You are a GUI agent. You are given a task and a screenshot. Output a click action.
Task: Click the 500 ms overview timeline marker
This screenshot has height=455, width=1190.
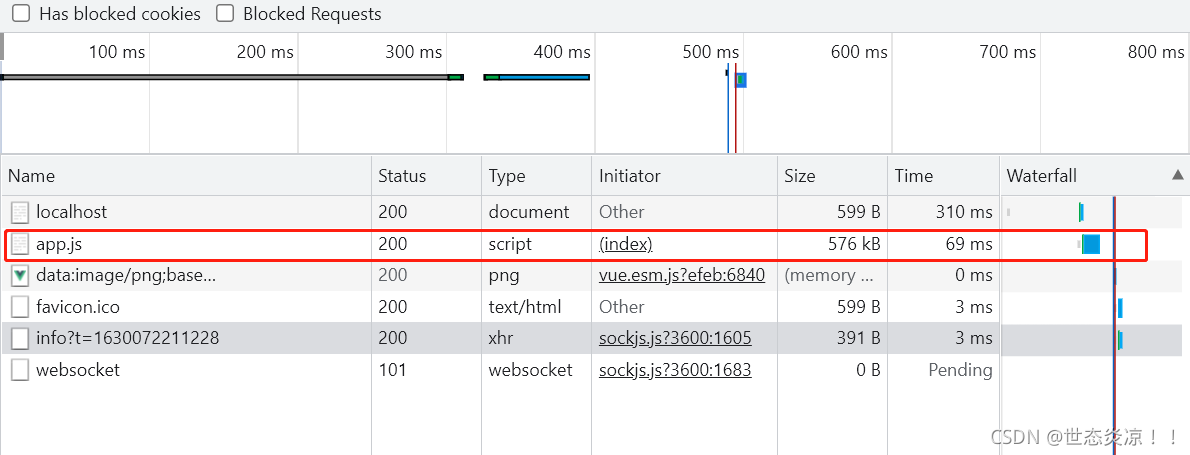[711, 52]
